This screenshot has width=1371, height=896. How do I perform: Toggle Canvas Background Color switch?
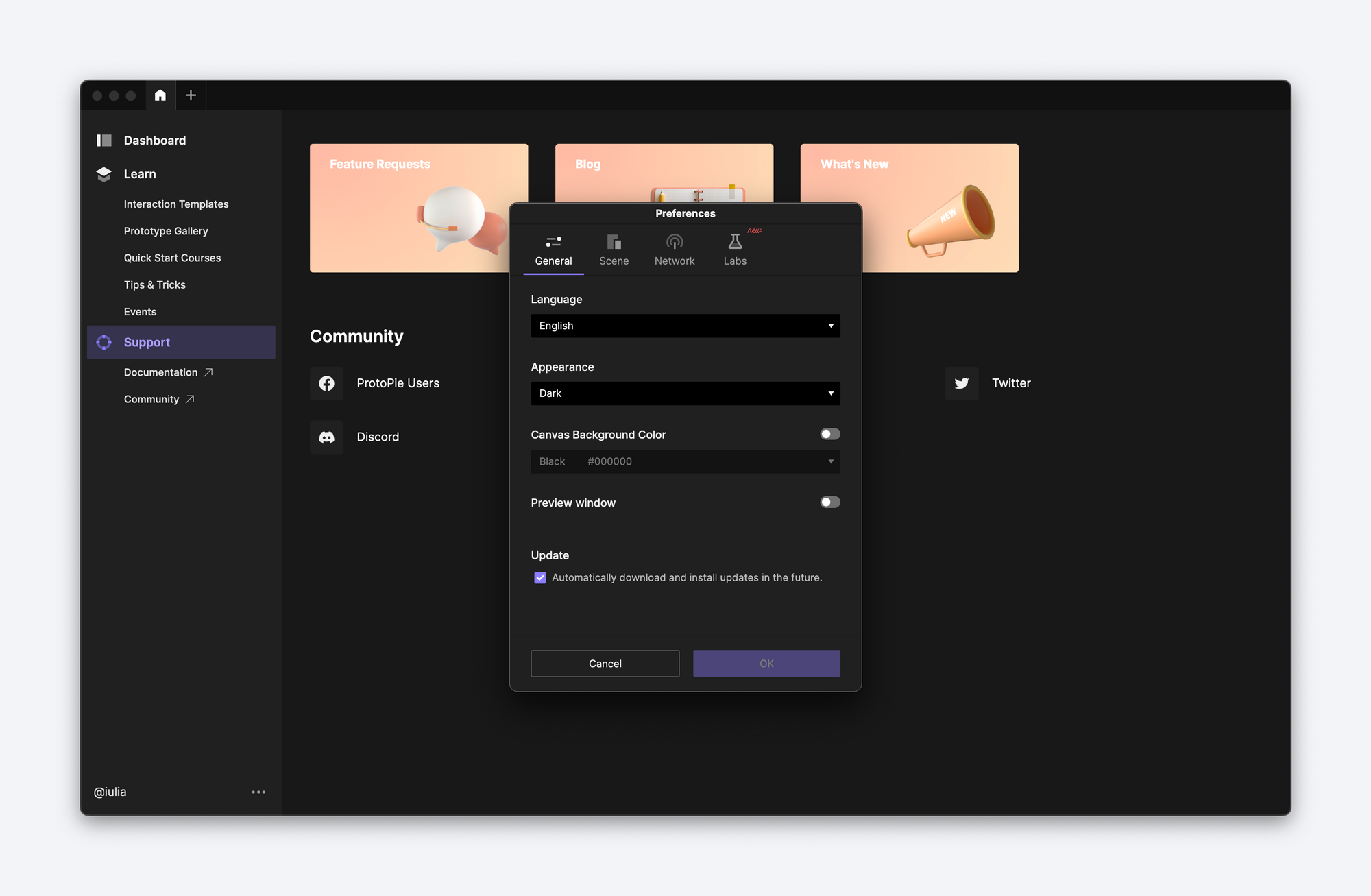coord(829,434)
